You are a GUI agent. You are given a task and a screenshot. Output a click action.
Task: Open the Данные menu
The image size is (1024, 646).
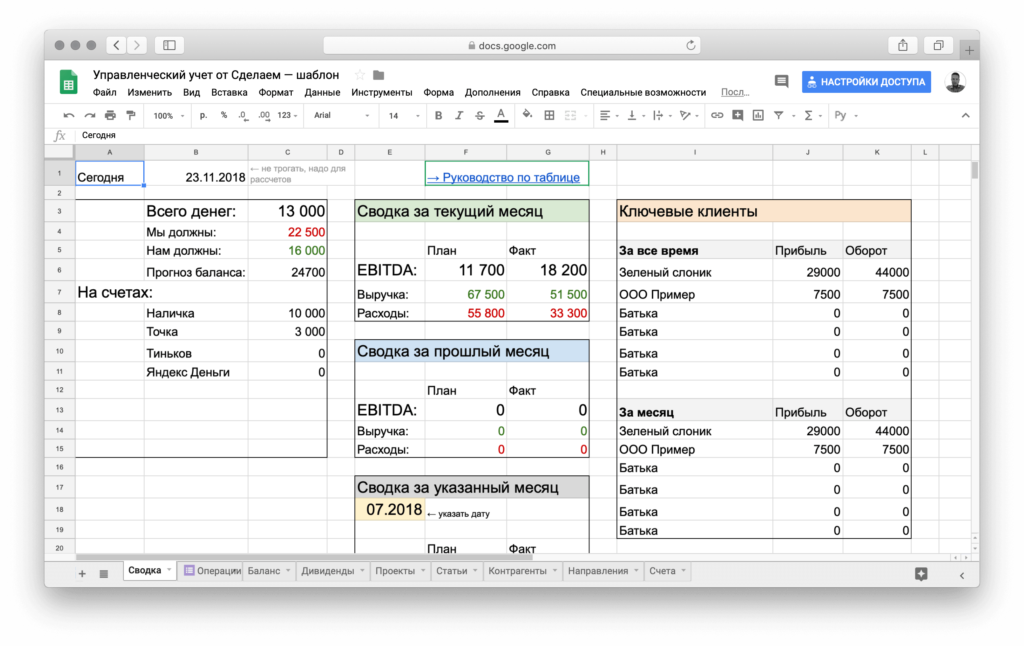click(x=322, y=92)
